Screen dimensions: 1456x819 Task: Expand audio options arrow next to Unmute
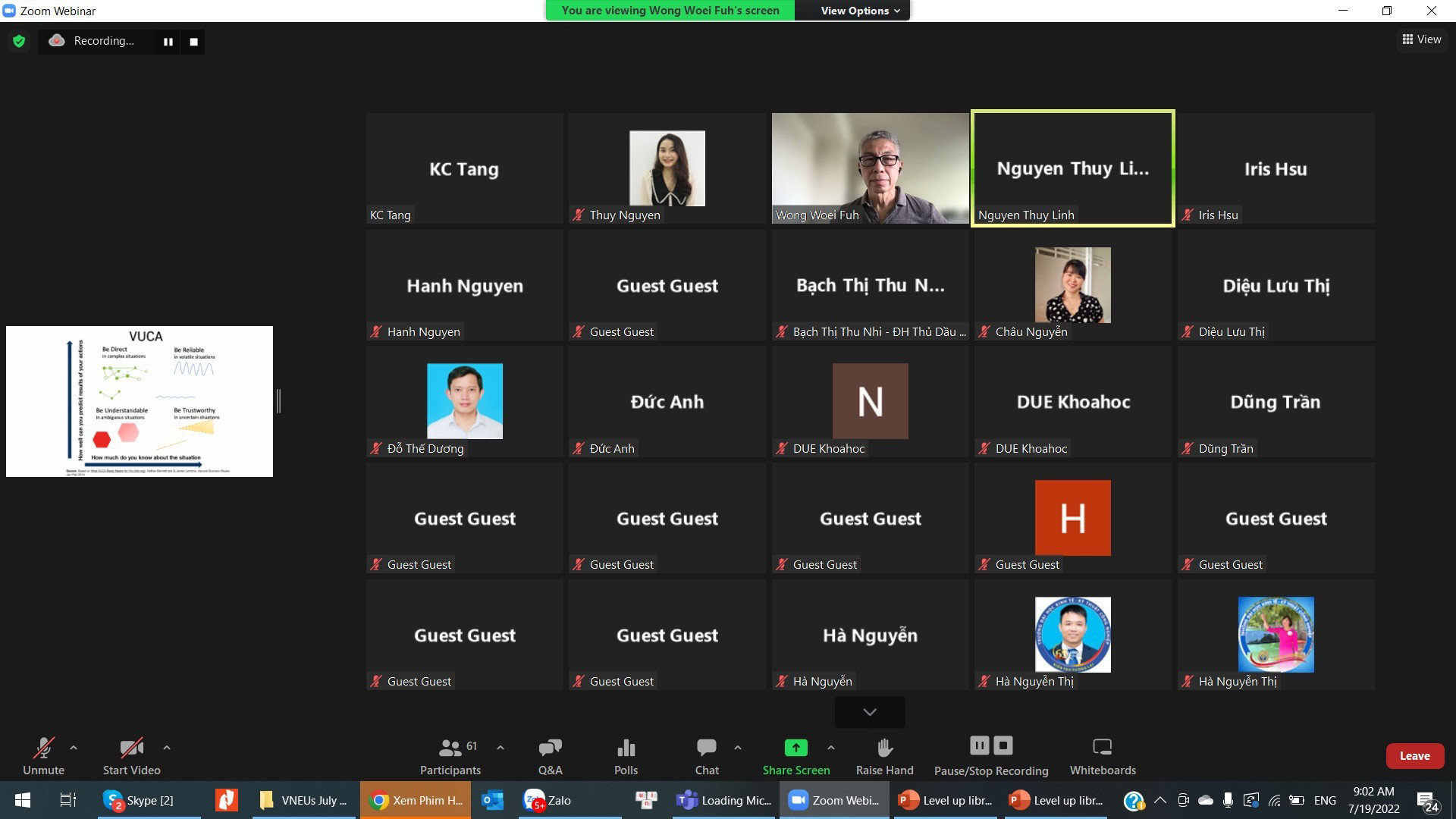coord(74,748)
